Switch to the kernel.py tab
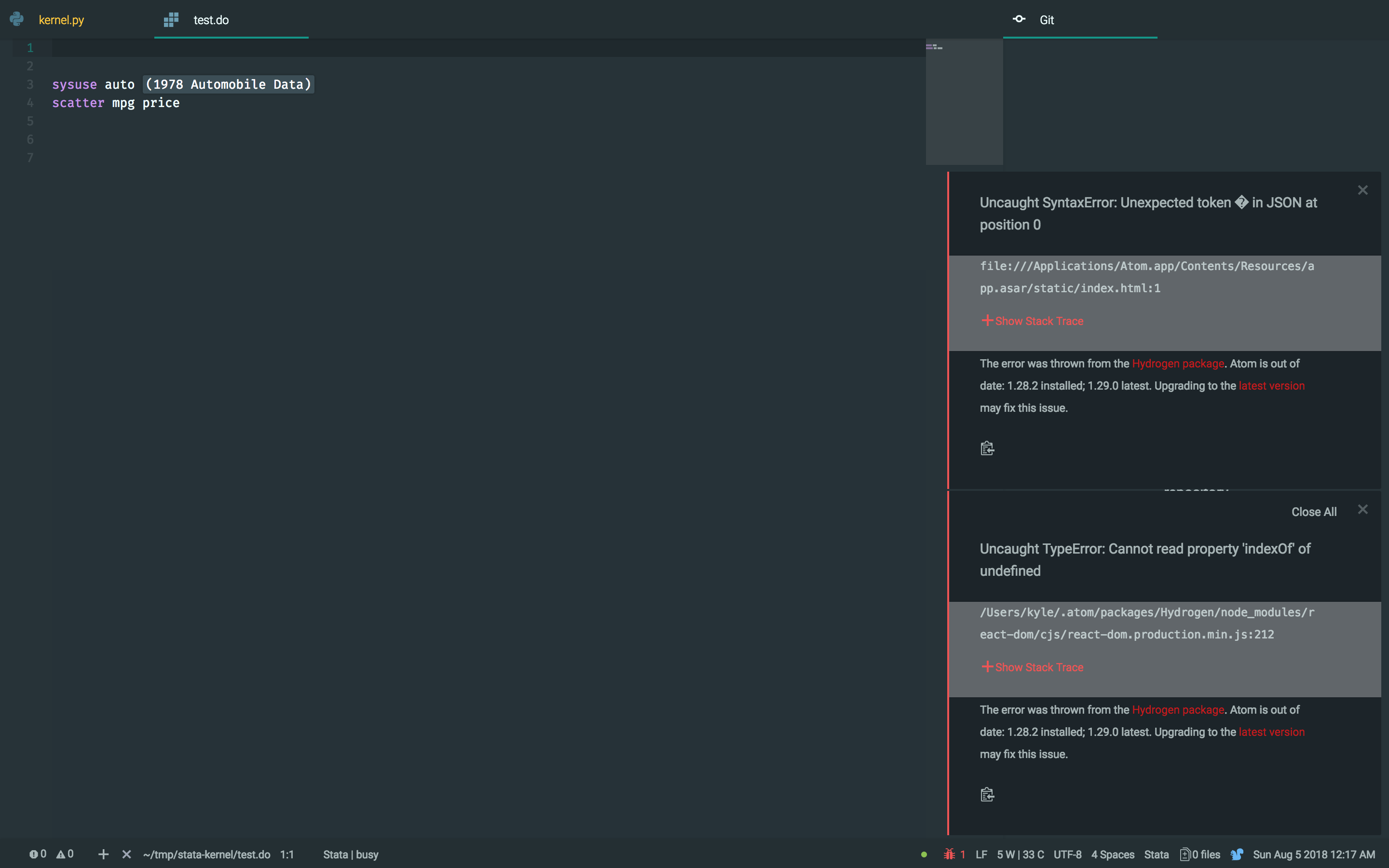Viewport: 1389px width, 868px height. tap(60, 19)
